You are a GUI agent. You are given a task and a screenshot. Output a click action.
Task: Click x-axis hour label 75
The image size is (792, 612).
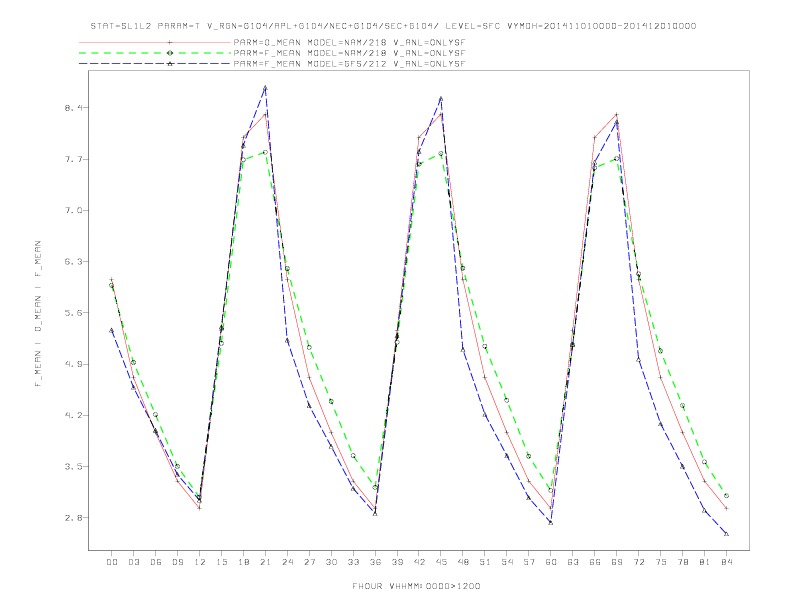coord(661,562)
